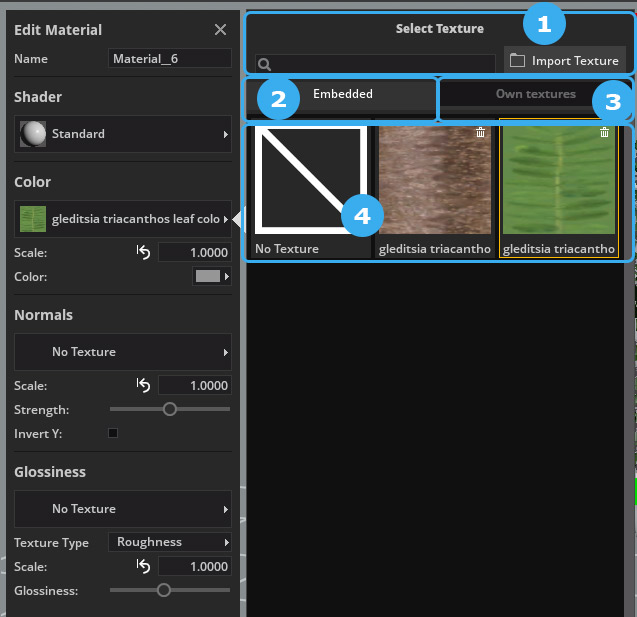
Task: Open the Glossiness No Texture dropdown
Action: [x=123, y=509]
